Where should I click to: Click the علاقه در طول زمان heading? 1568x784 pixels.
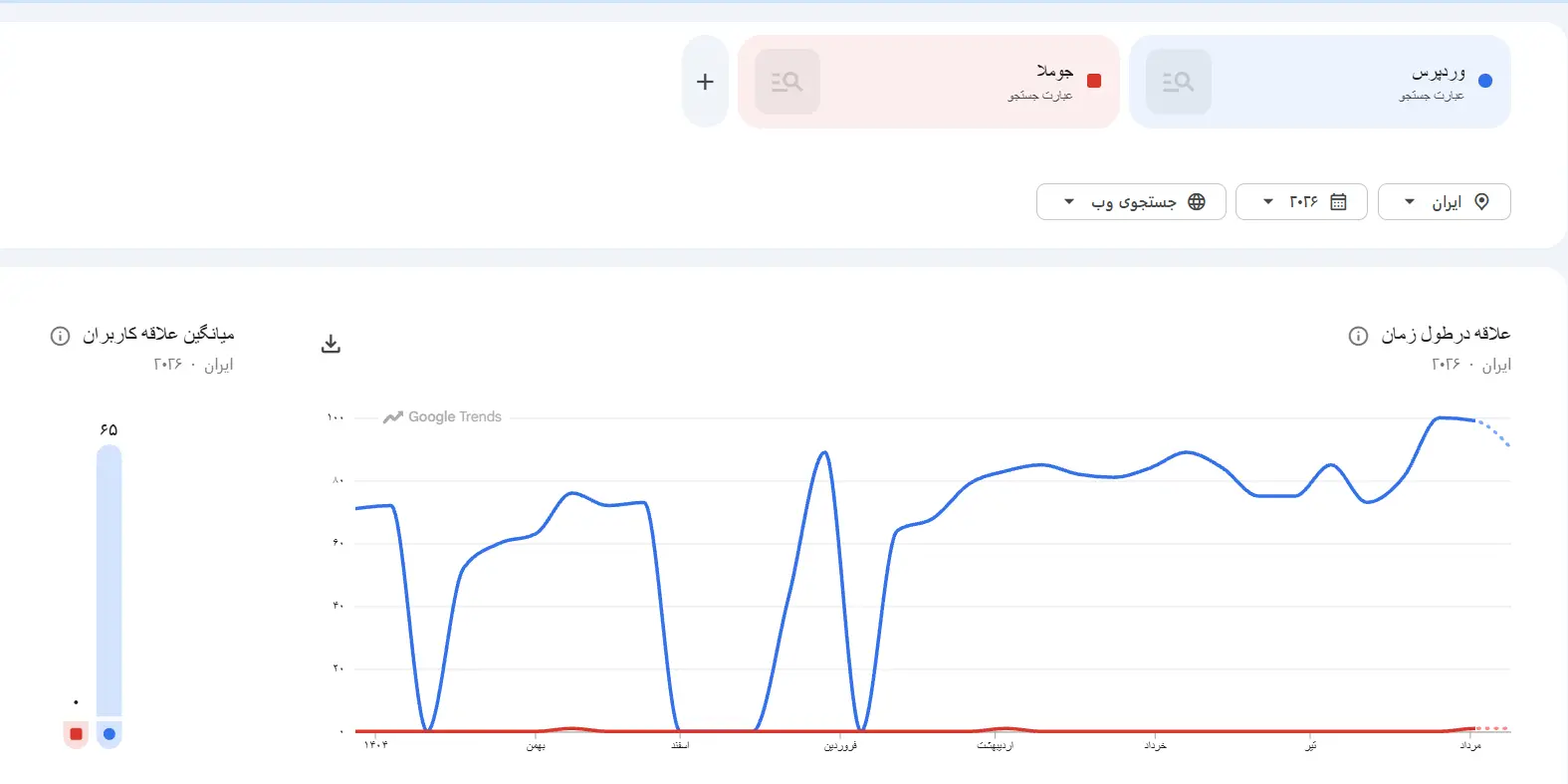click(1446, 334)
